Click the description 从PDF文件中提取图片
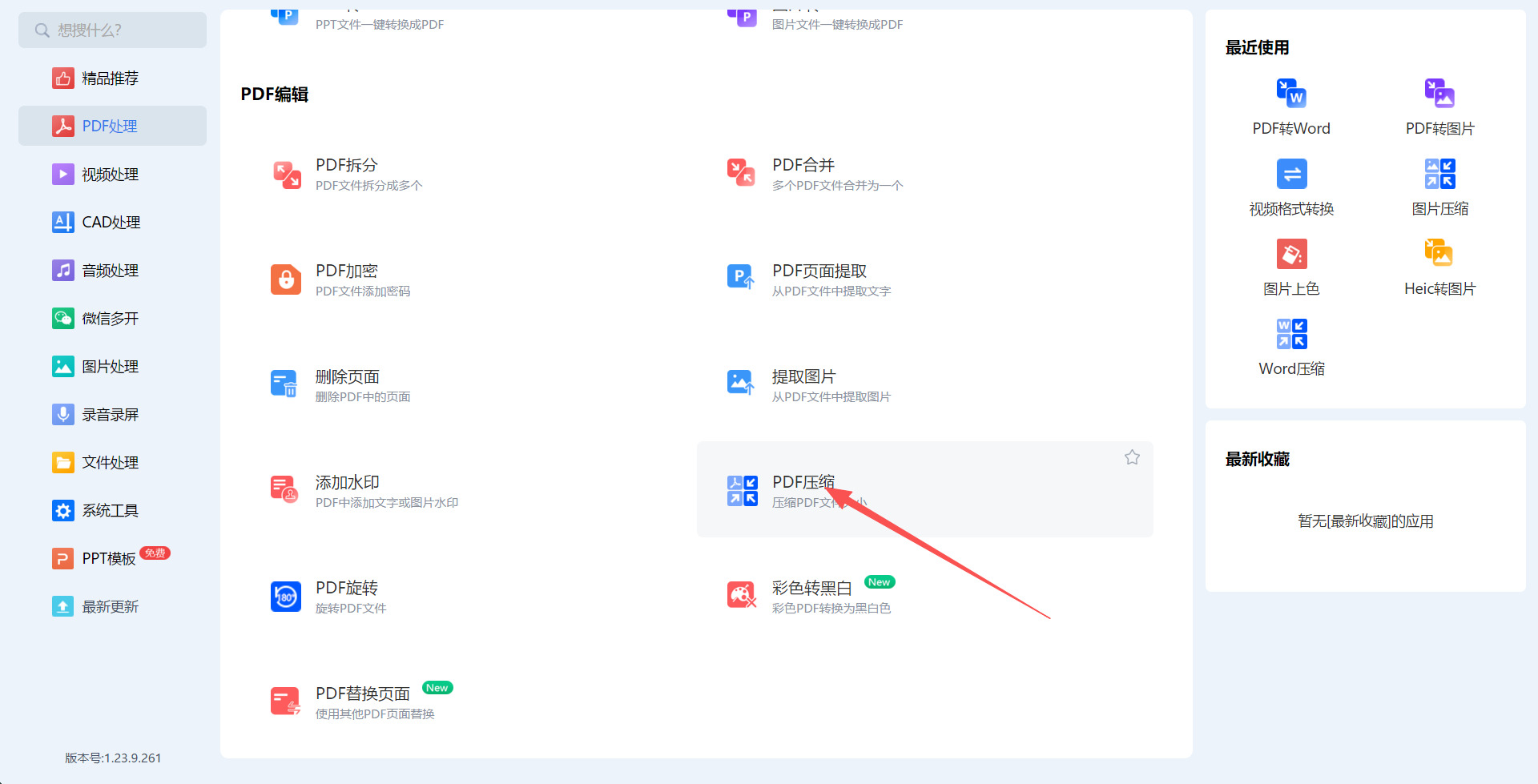Viewport: 1538px width, 784px height. (x=831, y=397)
